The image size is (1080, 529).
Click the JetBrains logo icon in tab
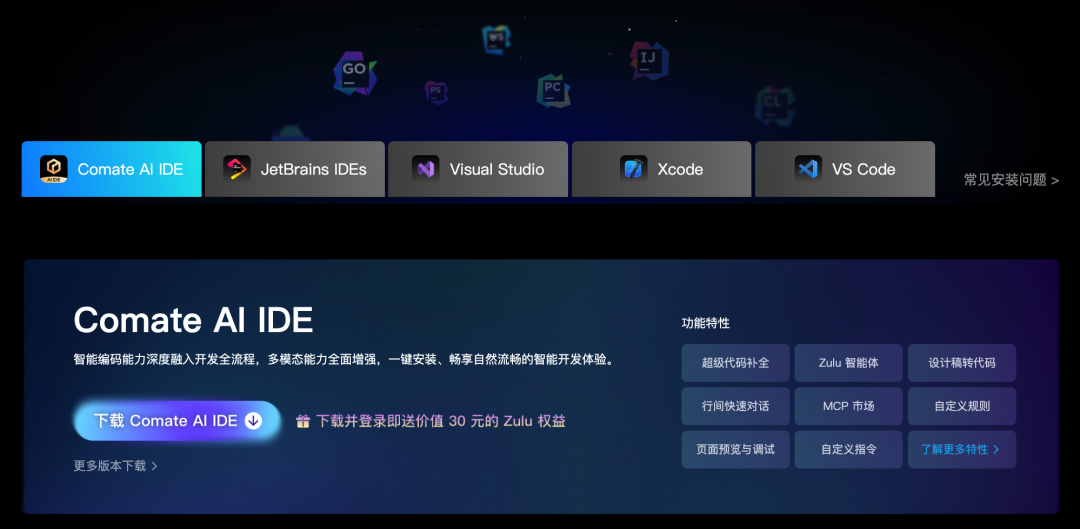[x=237, y=169]
